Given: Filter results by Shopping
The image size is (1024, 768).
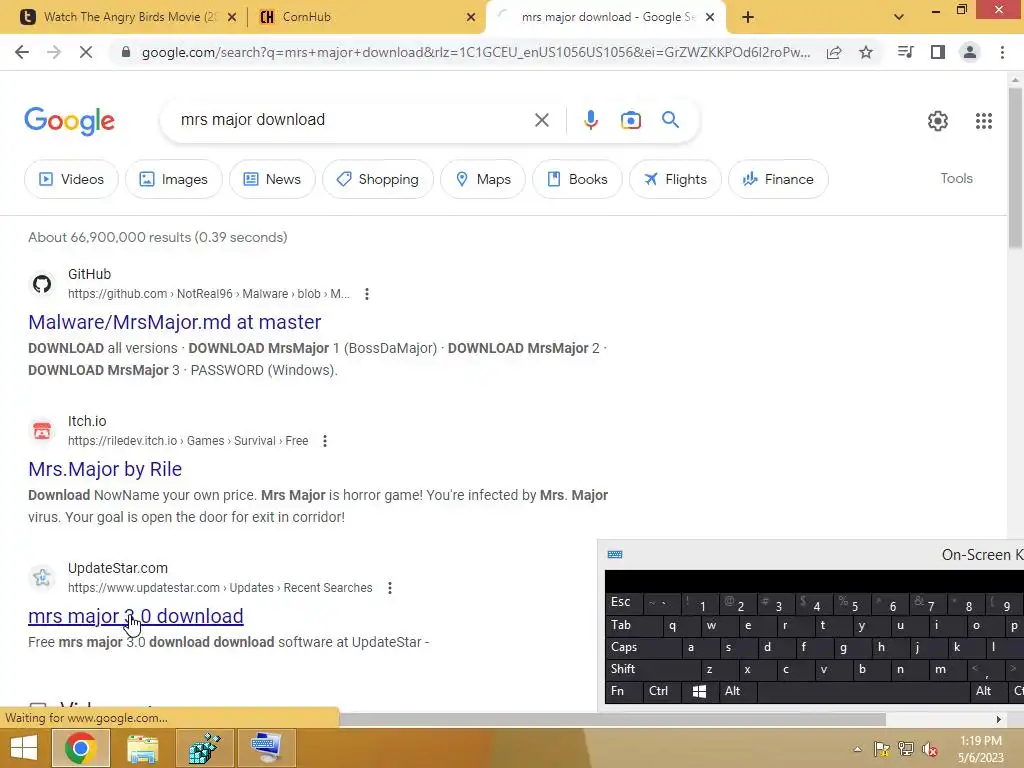Looking at the screenshot, I should coord(377,179).
